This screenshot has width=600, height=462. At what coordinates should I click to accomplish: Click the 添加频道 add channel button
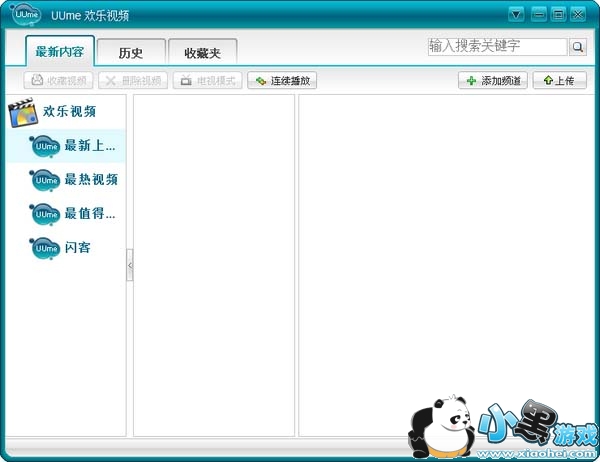pyautogui.click(x=493, y=80)
